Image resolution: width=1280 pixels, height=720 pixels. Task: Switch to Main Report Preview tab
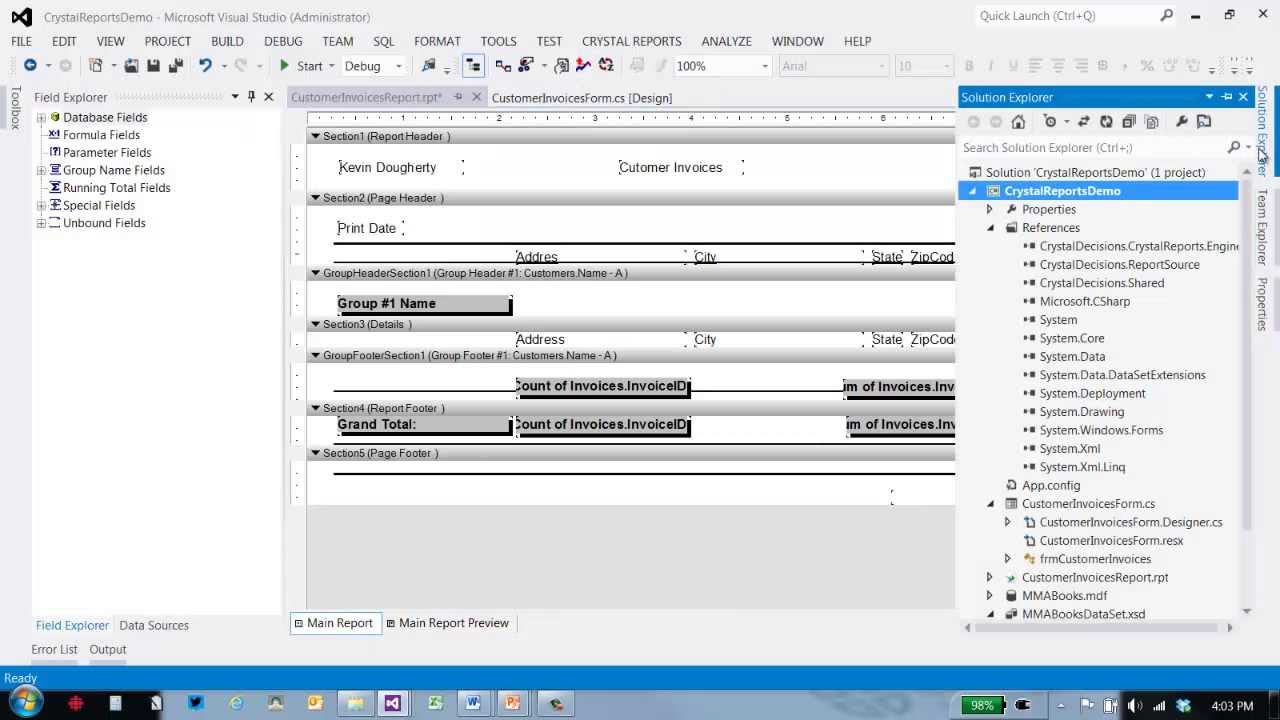click(x=447, y=623)
